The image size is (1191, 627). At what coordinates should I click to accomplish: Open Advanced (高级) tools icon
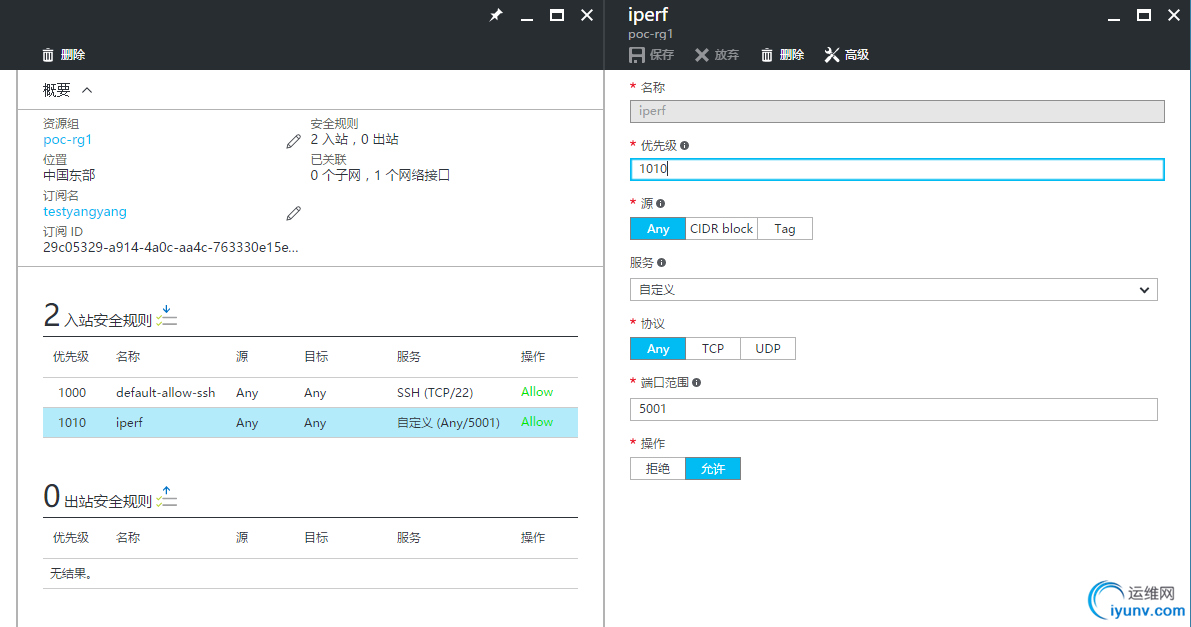coord(832,55)
